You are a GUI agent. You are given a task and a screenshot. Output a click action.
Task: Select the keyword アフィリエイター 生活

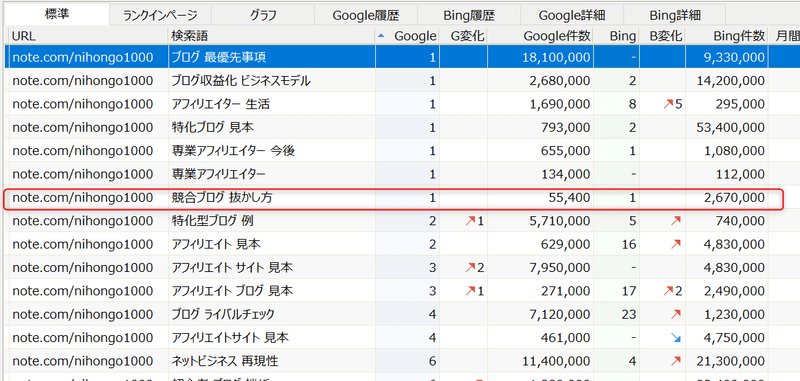click(220, 104)
